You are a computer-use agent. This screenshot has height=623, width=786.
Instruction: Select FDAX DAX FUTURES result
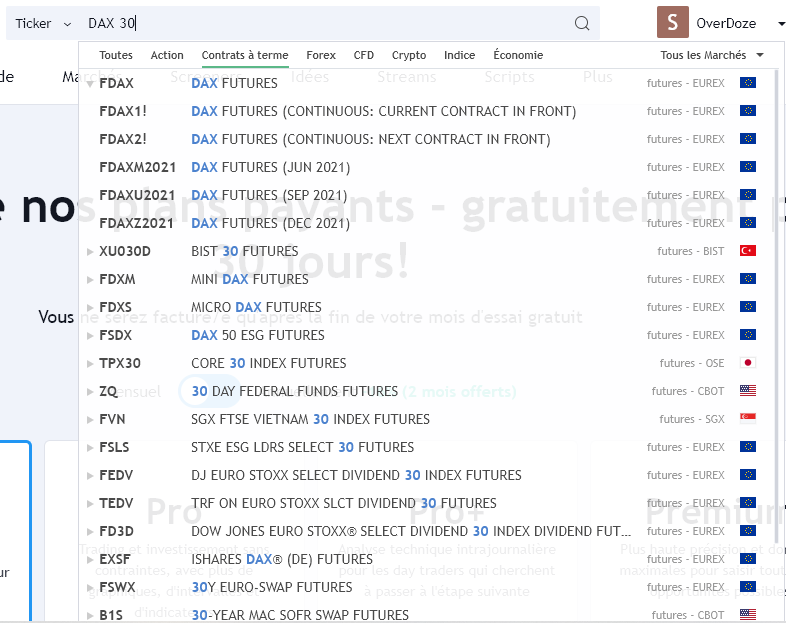pyautogui.click(x=426, y=83)
